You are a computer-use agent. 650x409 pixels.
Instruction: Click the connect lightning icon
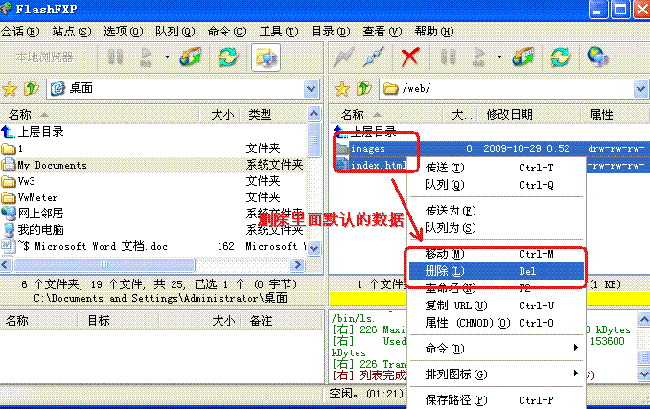tap(344, 57)
